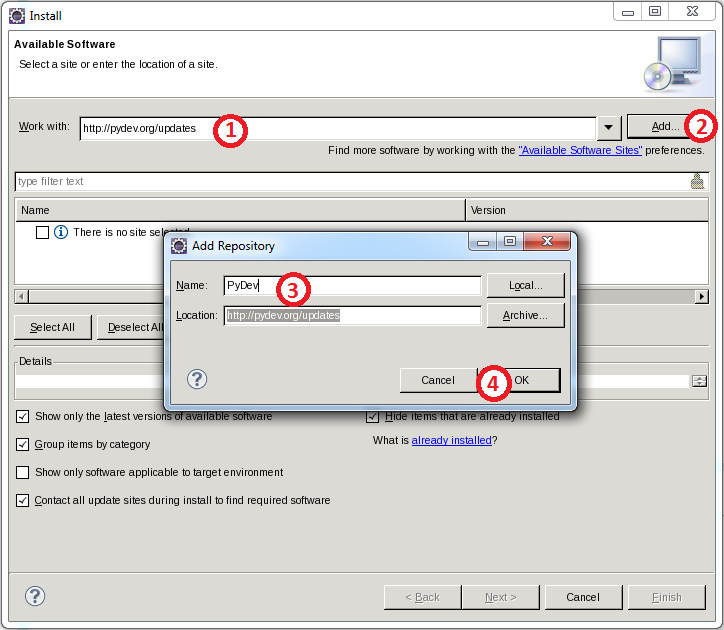
Task: Click the repository Name input field
Action: [x=352, y=285]
